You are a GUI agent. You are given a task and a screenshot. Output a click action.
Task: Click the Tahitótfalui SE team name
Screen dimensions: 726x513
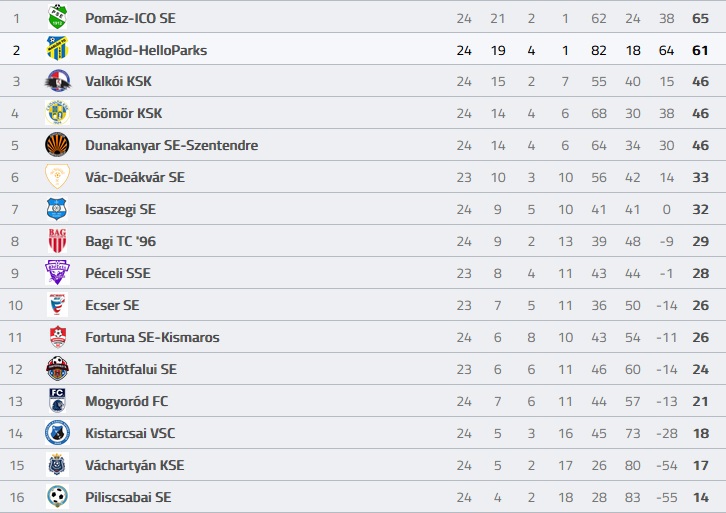coord(131,369)
